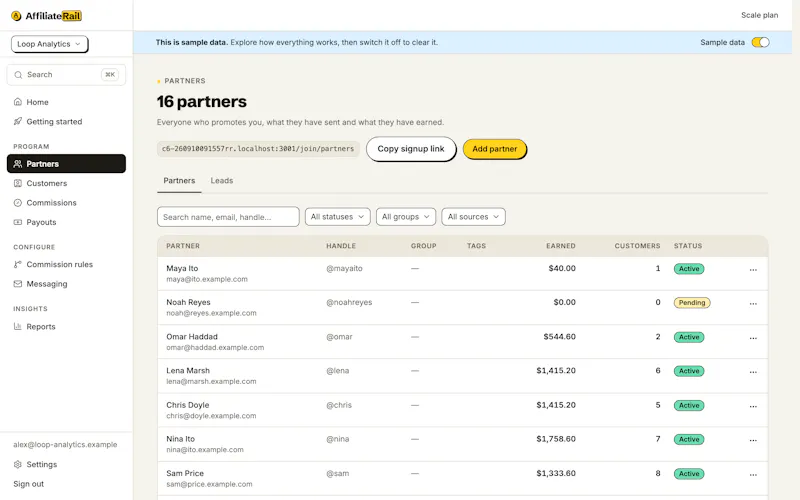800x500 pixels.
Task: Click the name Maya Ito
Action: pos(182,268)
